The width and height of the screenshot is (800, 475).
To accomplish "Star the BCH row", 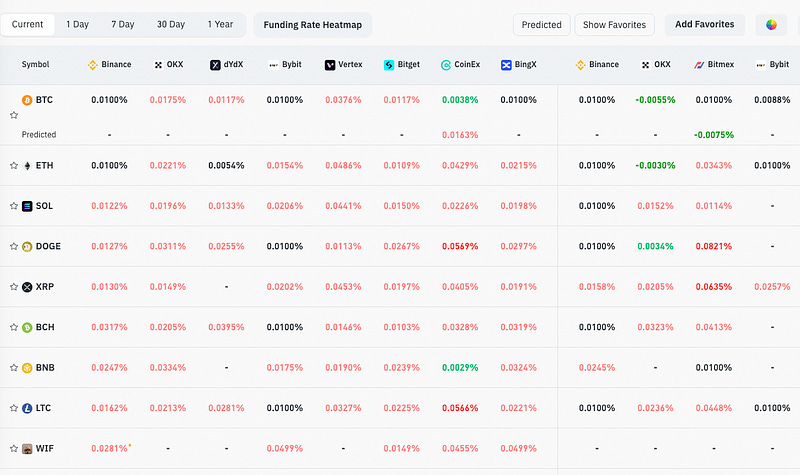I will pyautogui.click(x=14, y=327).
